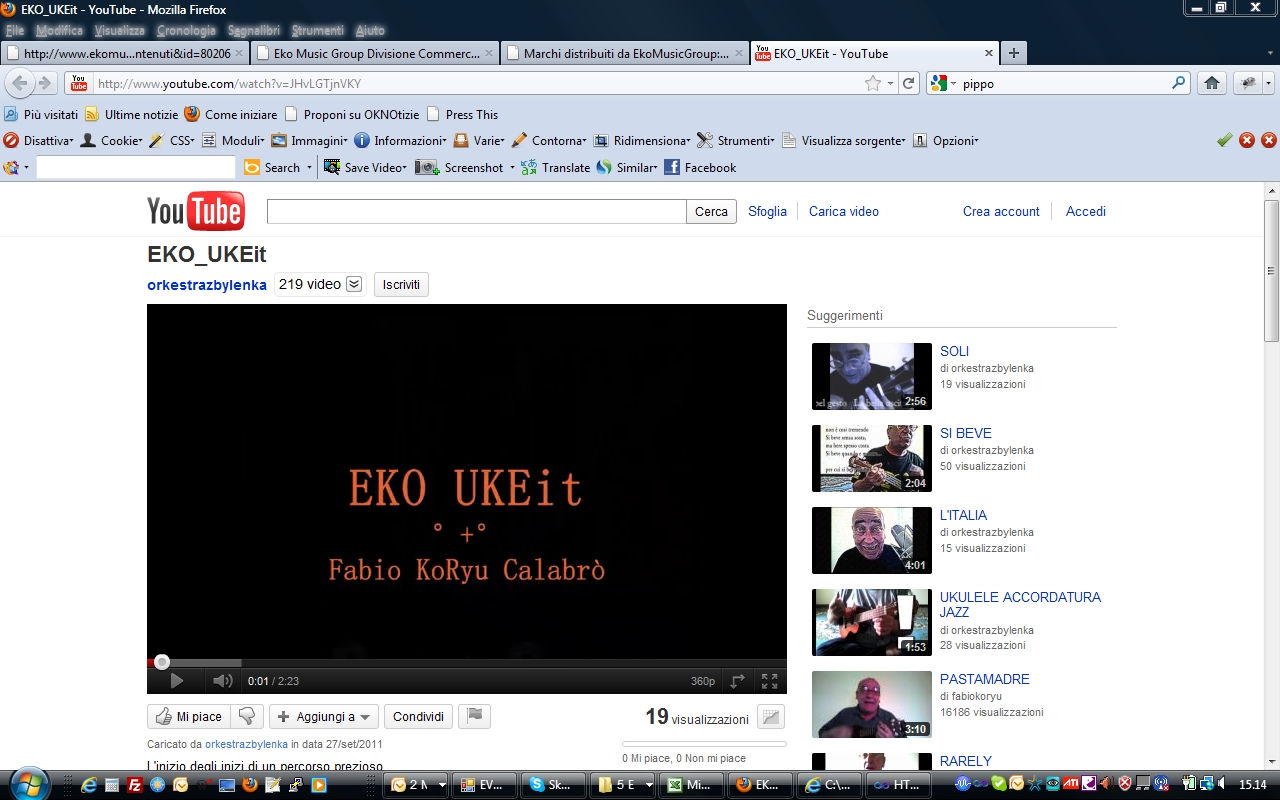Click the video progress scrubber handle
The width and height of the screenshot is (1280, 800).
(x=162, y=661)
